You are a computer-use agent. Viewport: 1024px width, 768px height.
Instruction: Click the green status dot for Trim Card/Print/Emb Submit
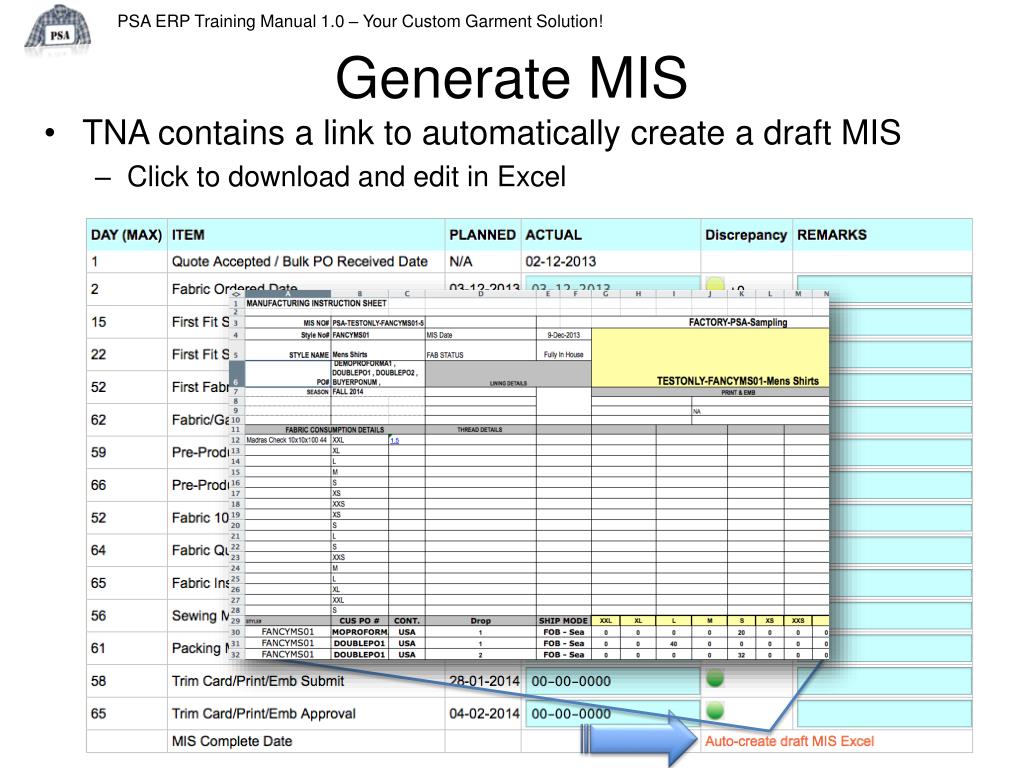tap(715, 679)
